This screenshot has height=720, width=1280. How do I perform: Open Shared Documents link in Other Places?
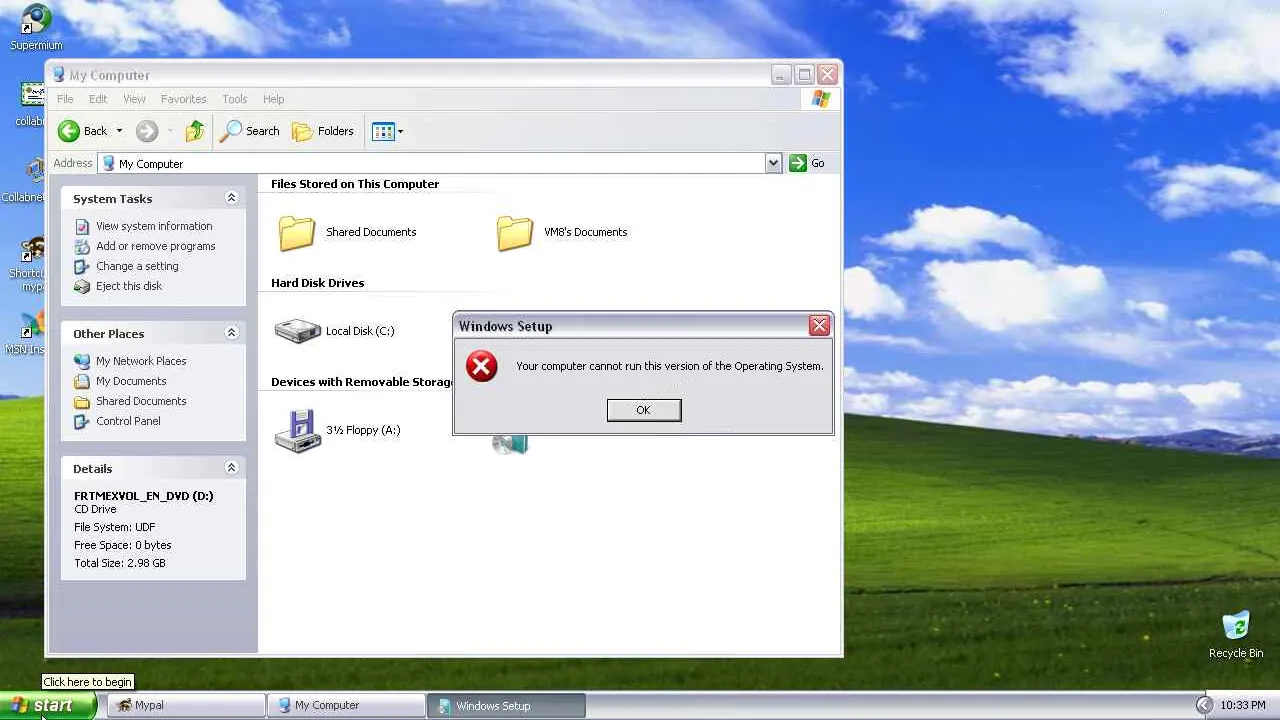point(141,401)
